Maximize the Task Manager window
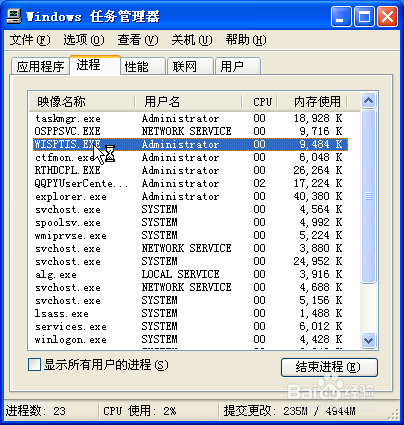The width and height of the screenshot is (404, 425). coord(364,17)
